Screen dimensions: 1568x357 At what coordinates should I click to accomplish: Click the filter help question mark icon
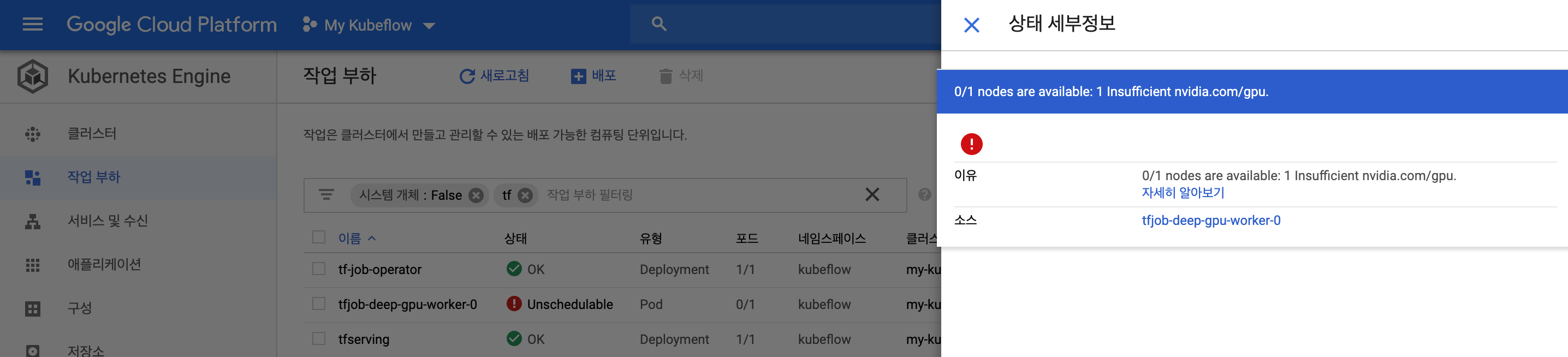tap(925, 195)
